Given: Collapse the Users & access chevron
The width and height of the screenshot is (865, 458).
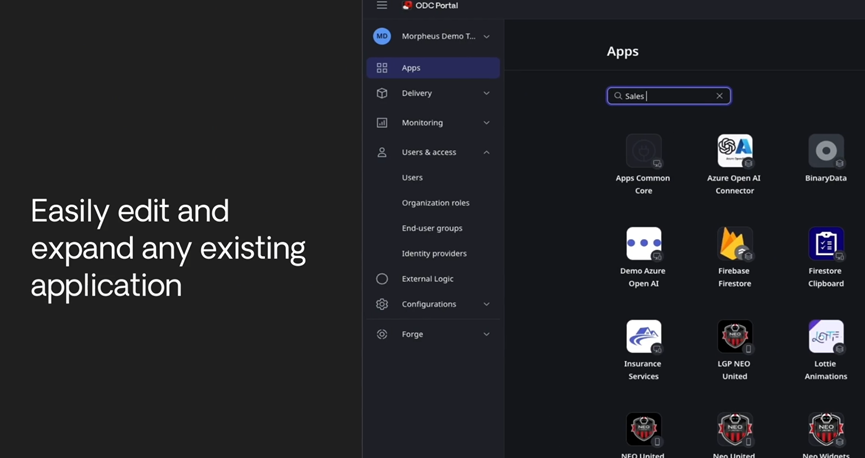Looking at the screenshot, I should coord(487,152).
